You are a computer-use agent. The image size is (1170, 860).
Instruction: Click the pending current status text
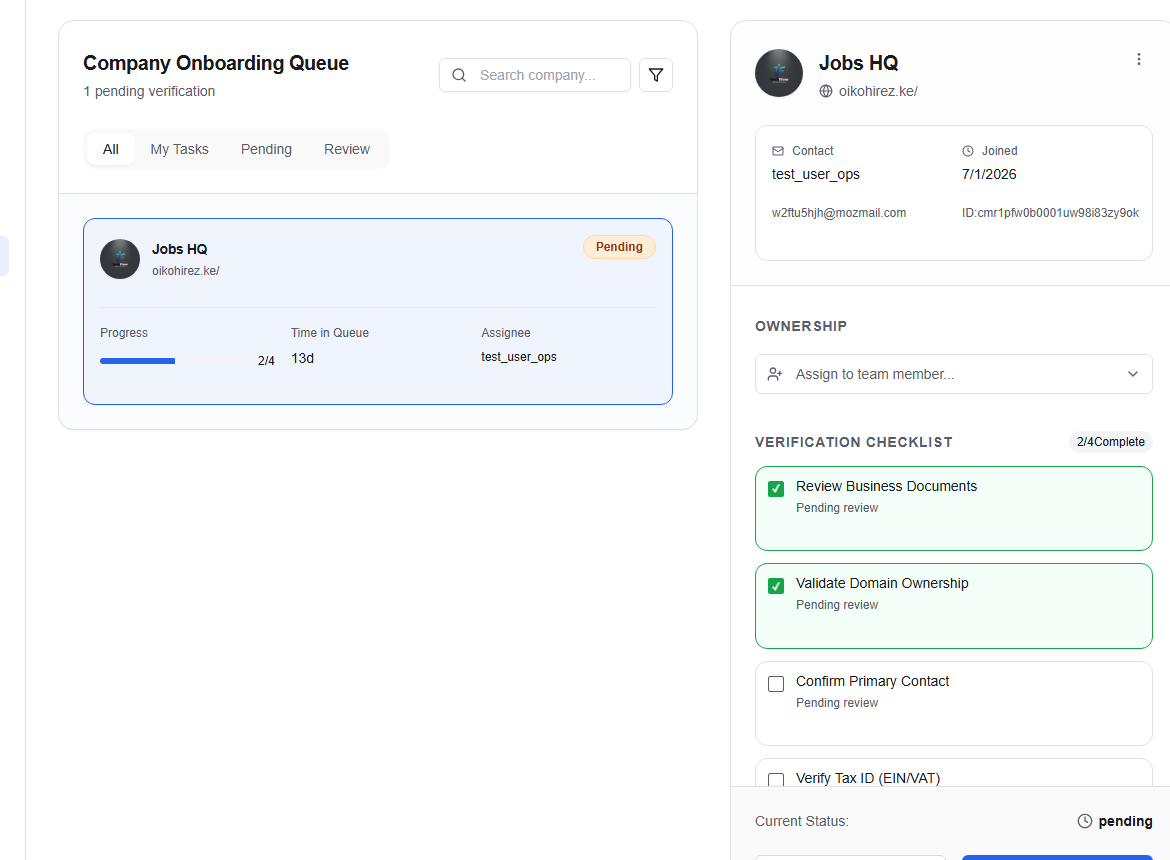click(x=1125, y=821)
